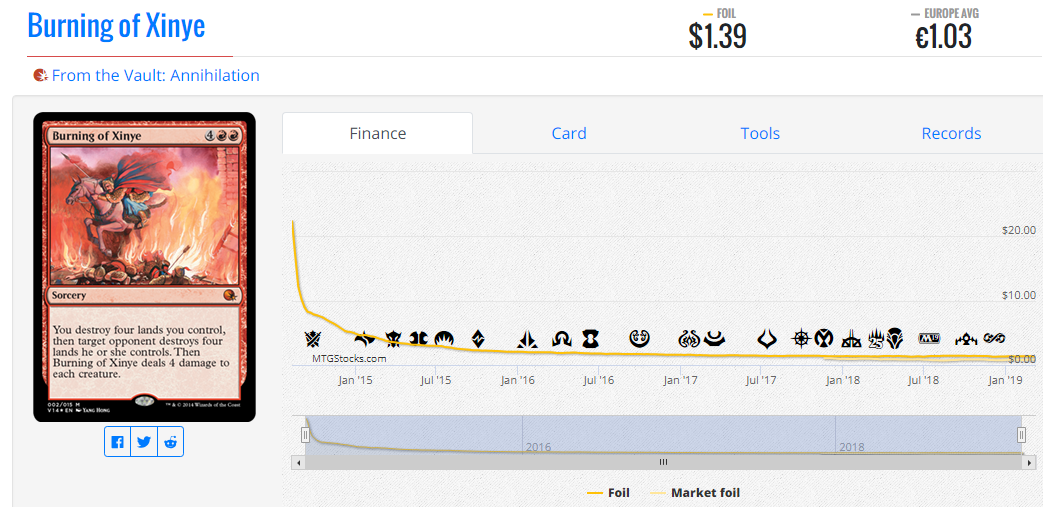Click the Burning of Xinye card image
This screenshot has height=507, width=1043.
coord(144,266)
